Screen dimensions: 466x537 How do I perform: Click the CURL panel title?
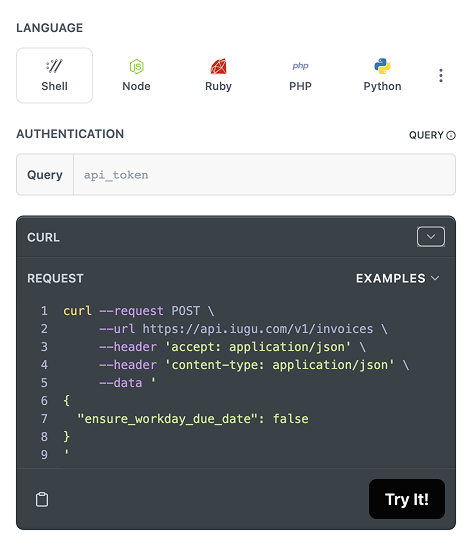tap(43, 237)
